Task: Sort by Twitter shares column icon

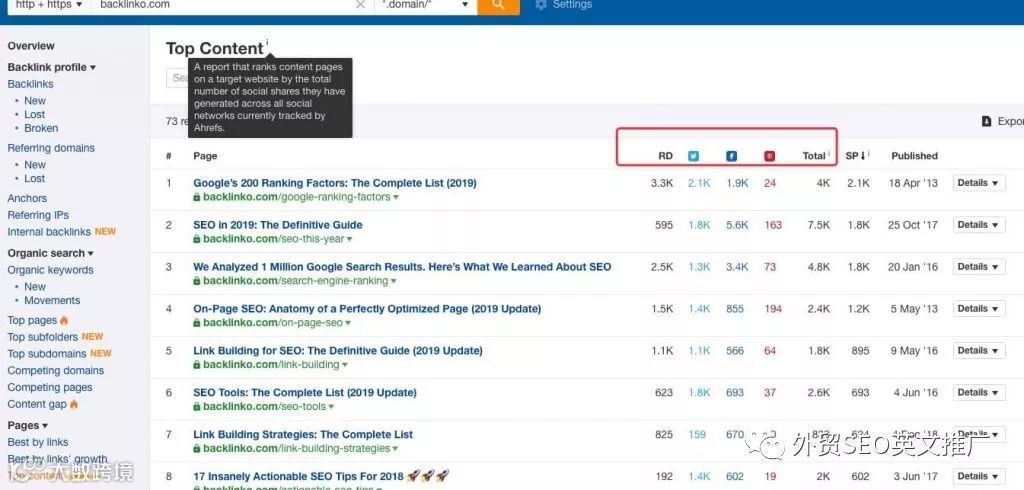Action: (694, 156)
